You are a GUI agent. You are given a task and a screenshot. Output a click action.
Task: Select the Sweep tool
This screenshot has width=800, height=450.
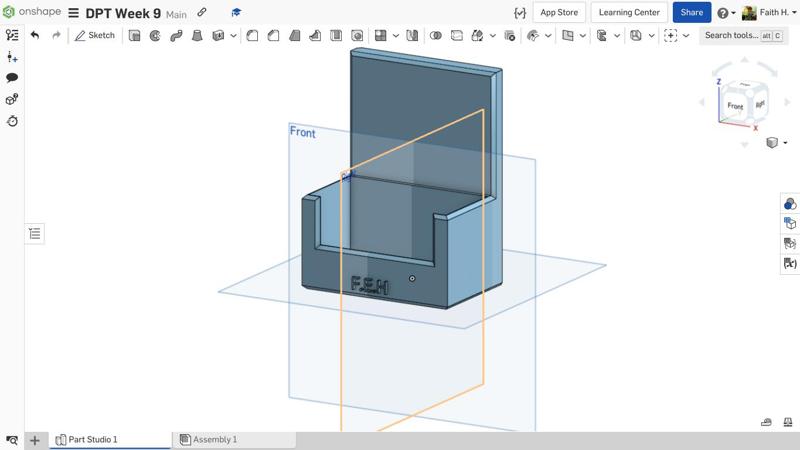[x=176, y=35]
